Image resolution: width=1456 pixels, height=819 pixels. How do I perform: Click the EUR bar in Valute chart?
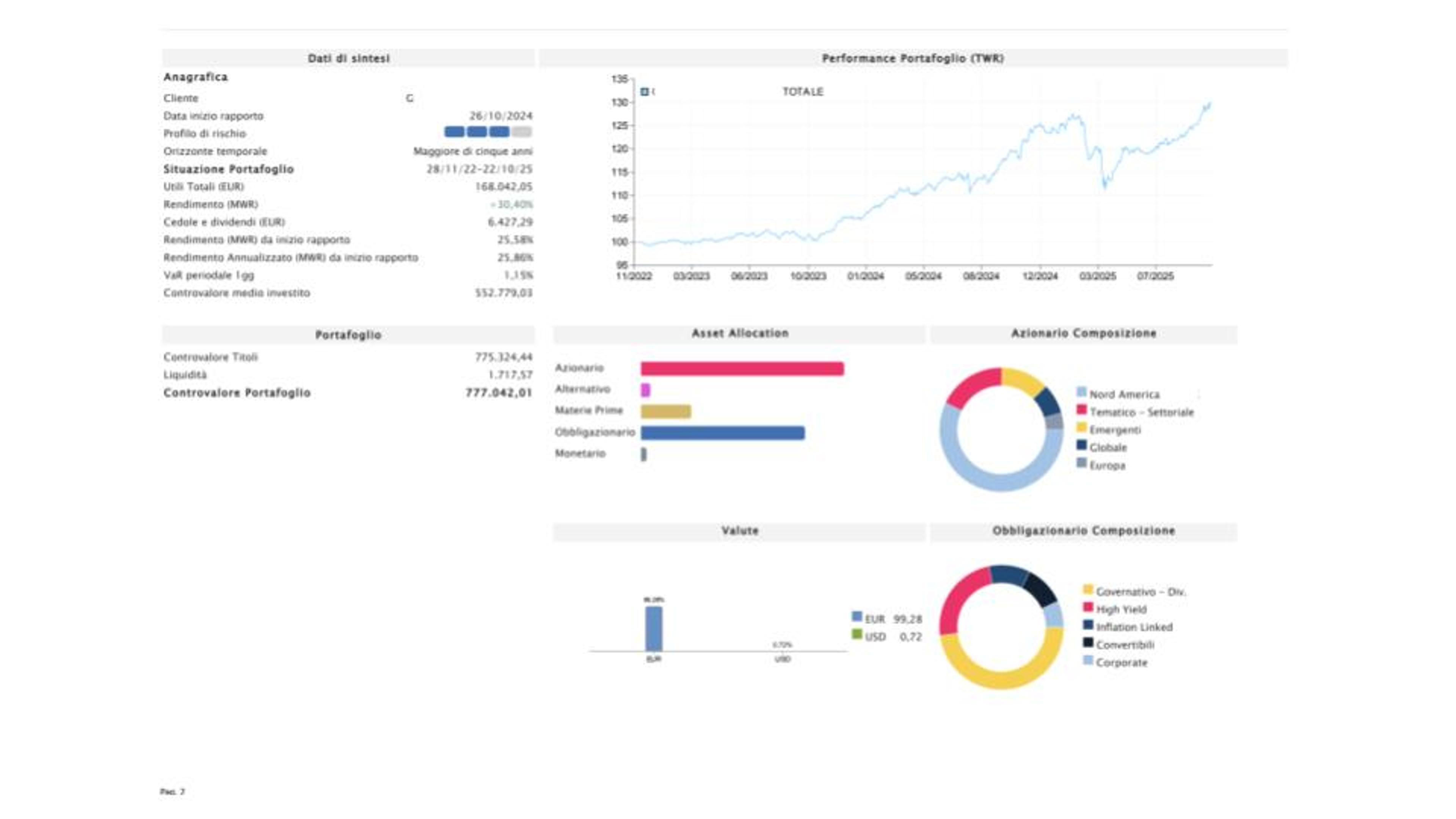pos(654,629)
